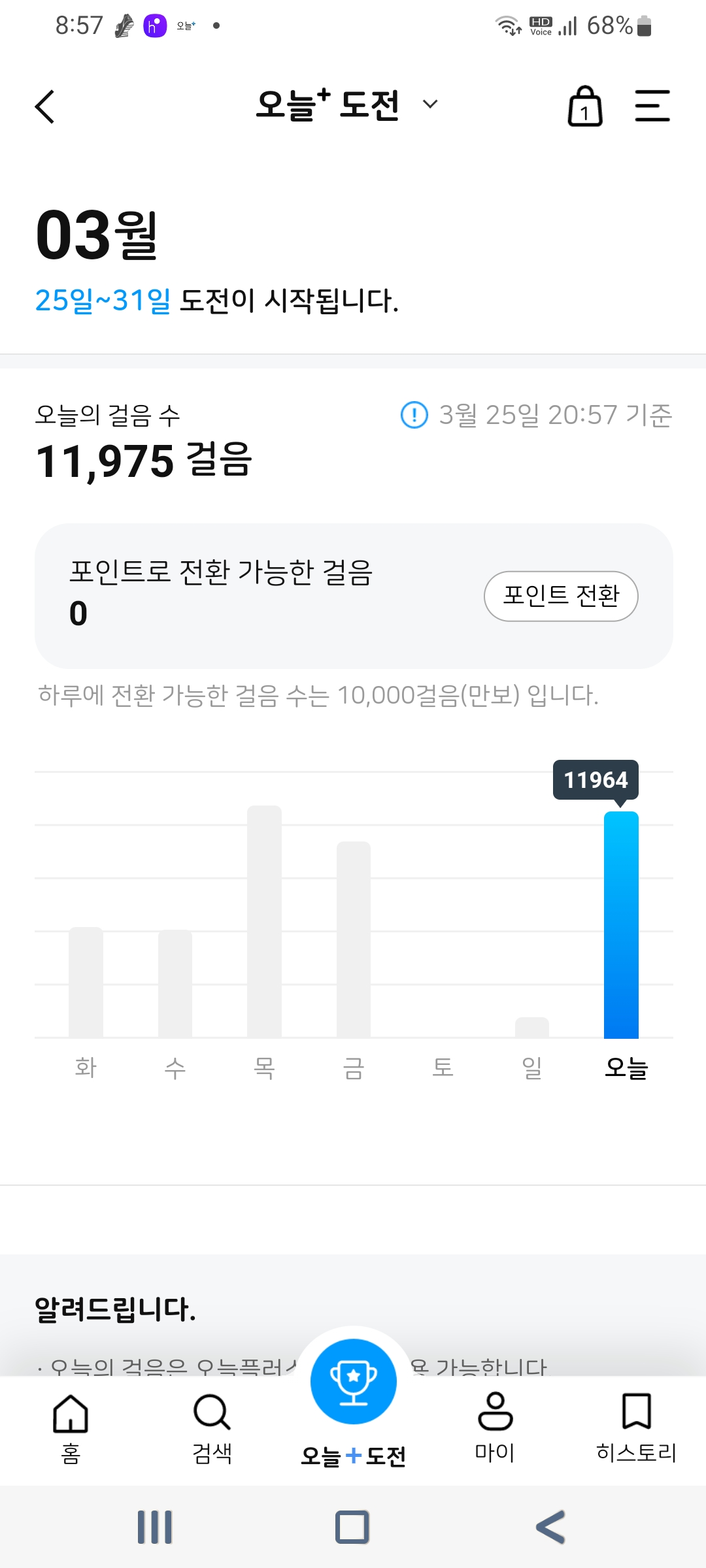The width and height of the screenshot is (706, 1568).
Task: Tap the blue info icon by timestamp
Action: 414,415
